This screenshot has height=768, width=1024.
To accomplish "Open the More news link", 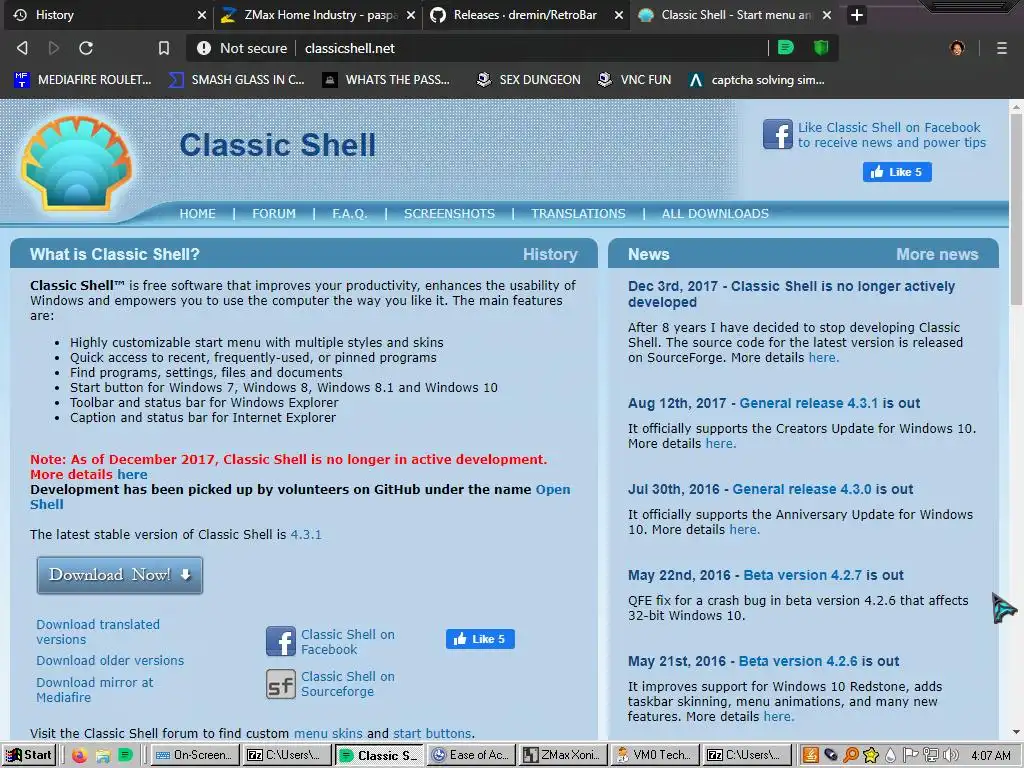I will 937,254.
